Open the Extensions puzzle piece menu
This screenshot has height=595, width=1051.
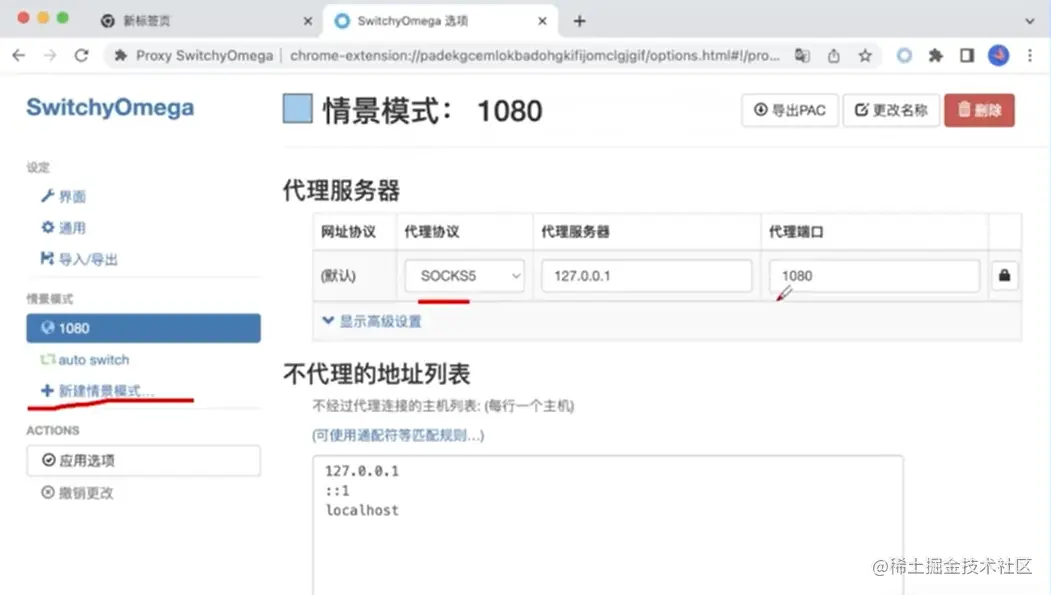click(936, 56)
